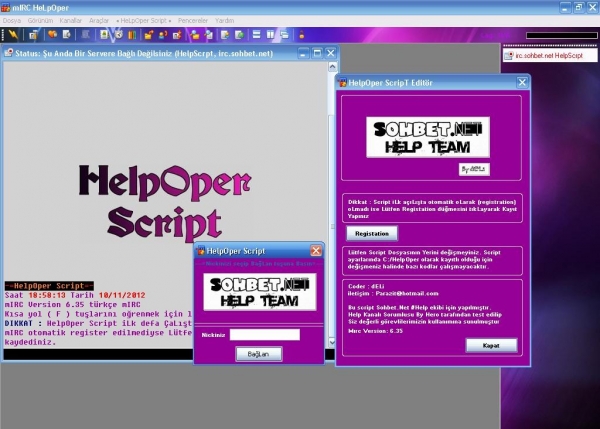Open the Pencereler menu

pyautogui.click(x=192, y=21)
